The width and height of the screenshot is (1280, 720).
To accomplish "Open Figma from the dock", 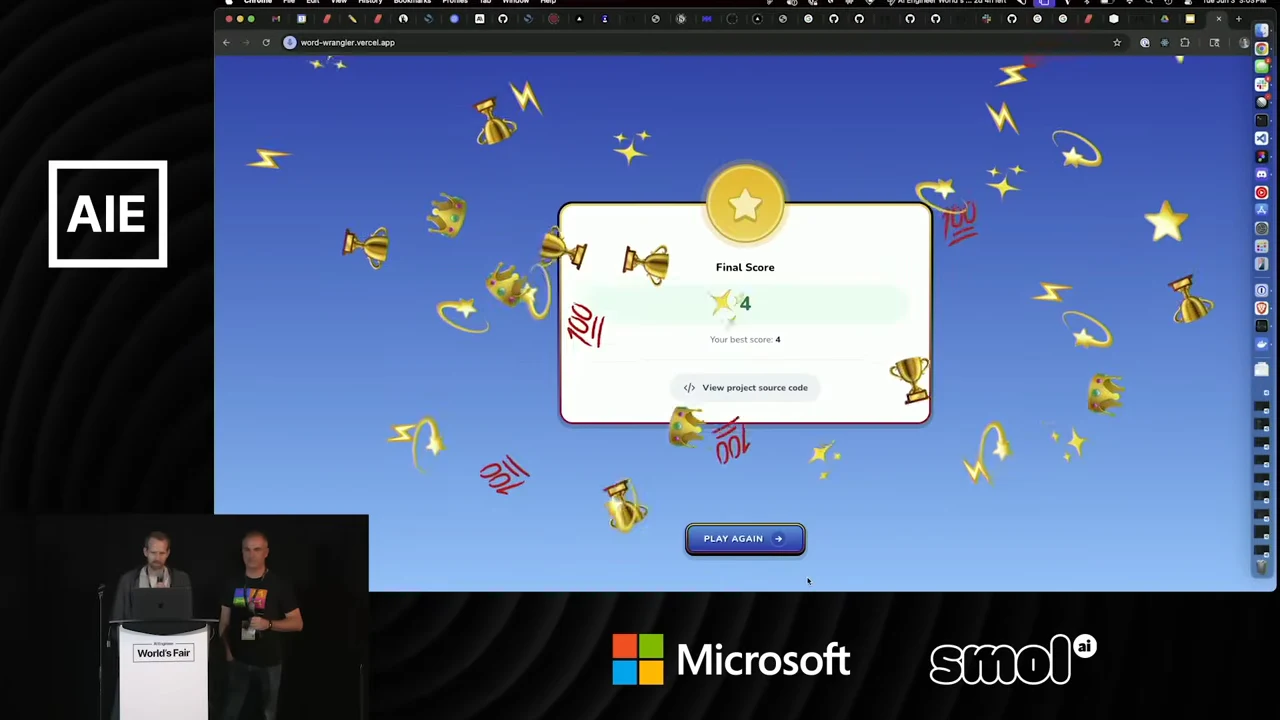I will [1262, 156].
